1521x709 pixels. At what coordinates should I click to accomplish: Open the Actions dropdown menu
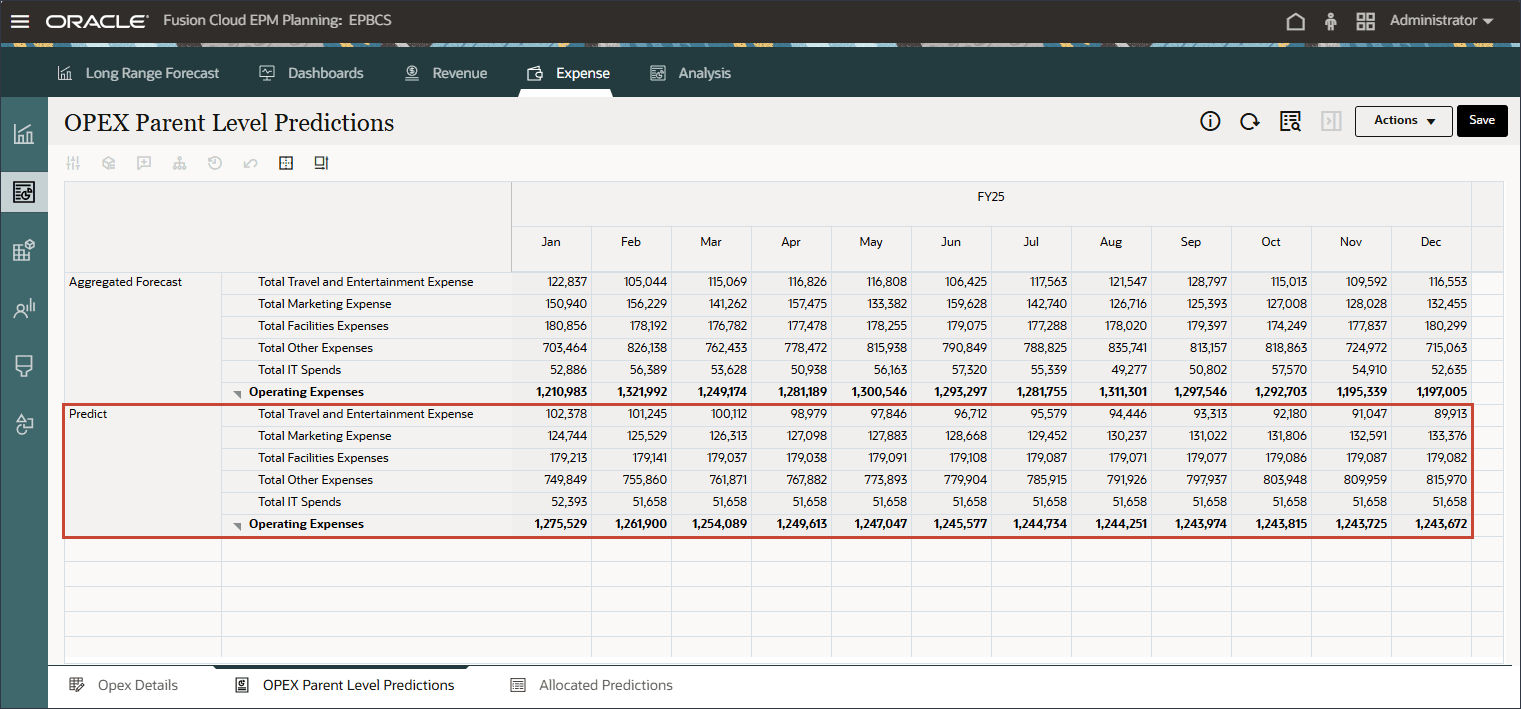[x=1403, y=121]
